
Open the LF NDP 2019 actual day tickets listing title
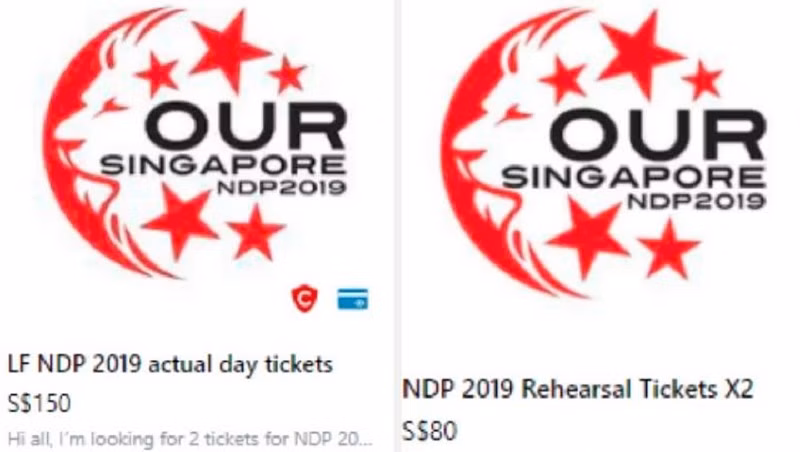click(170, 365)
